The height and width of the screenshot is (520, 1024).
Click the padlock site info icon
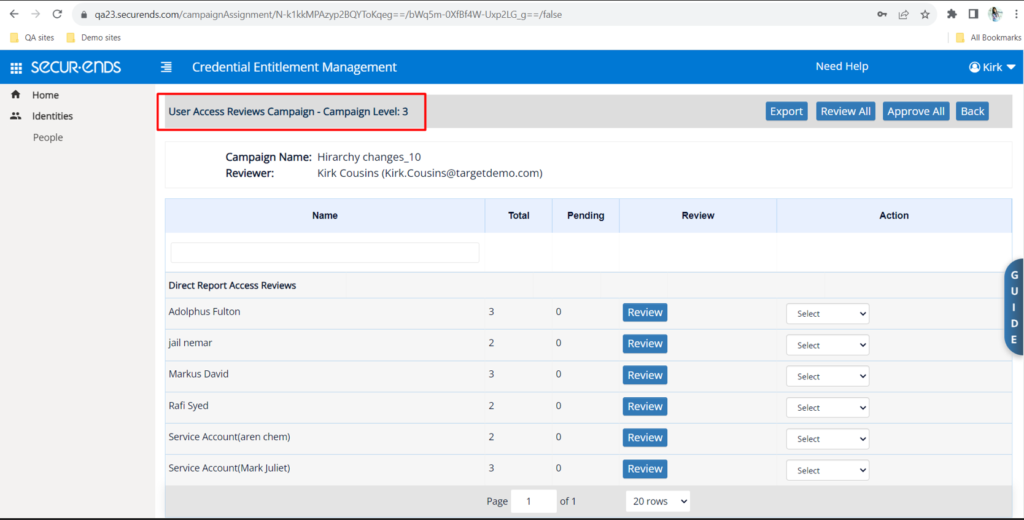click(84, 14)
